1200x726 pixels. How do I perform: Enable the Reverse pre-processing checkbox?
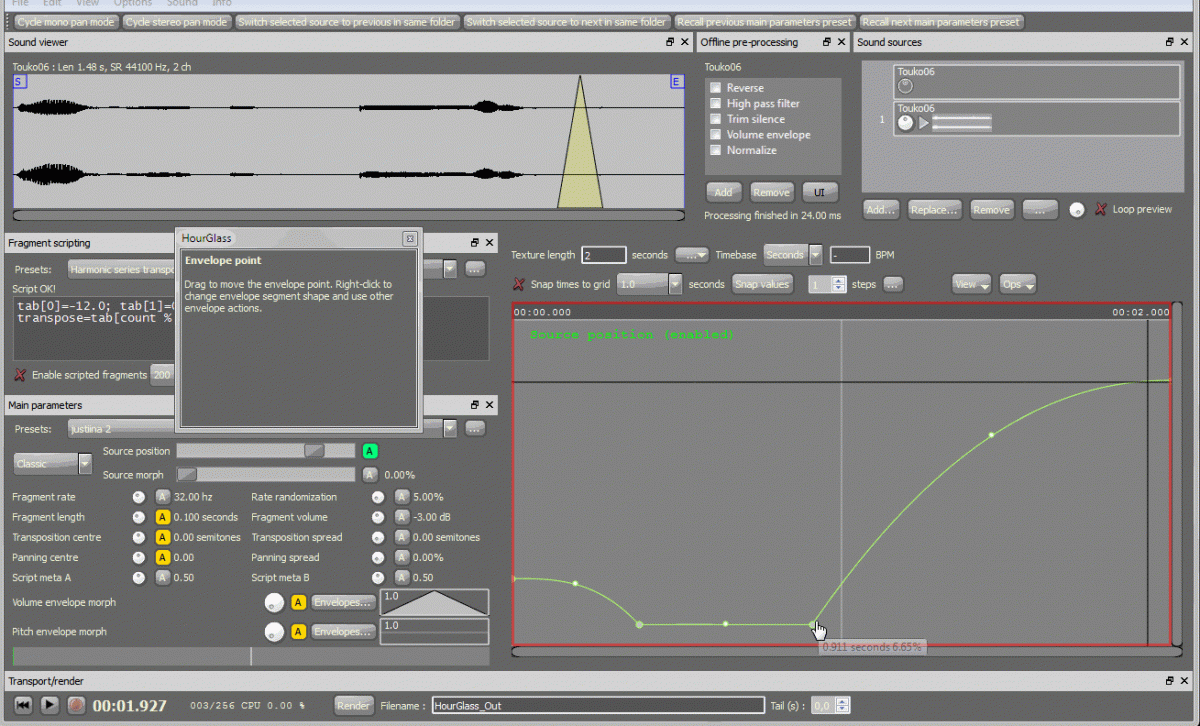click(x=714, y=87)
